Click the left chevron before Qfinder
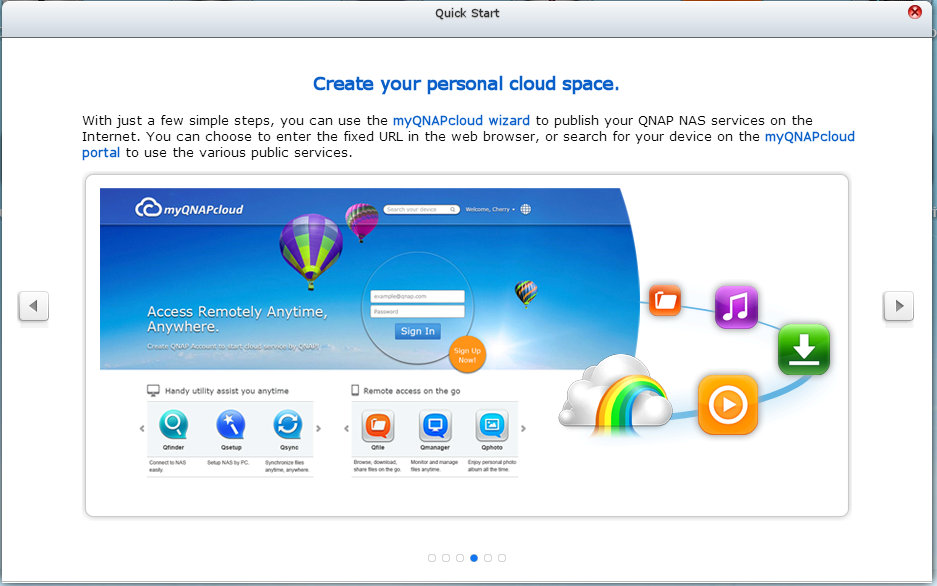Screen dimensions: 937x586 142,428
